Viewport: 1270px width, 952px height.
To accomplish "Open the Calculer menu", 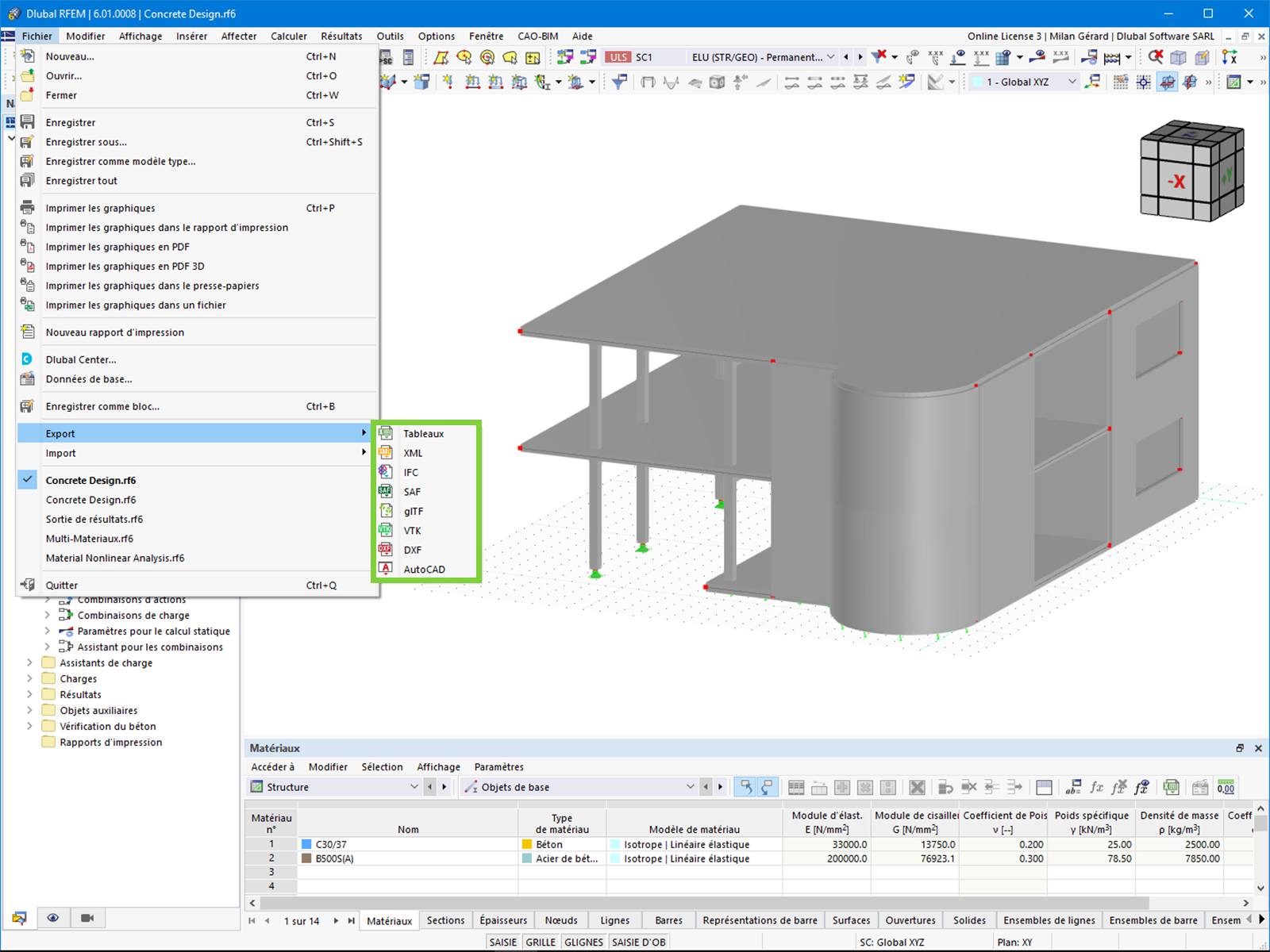I will click(x=289, y=36).
